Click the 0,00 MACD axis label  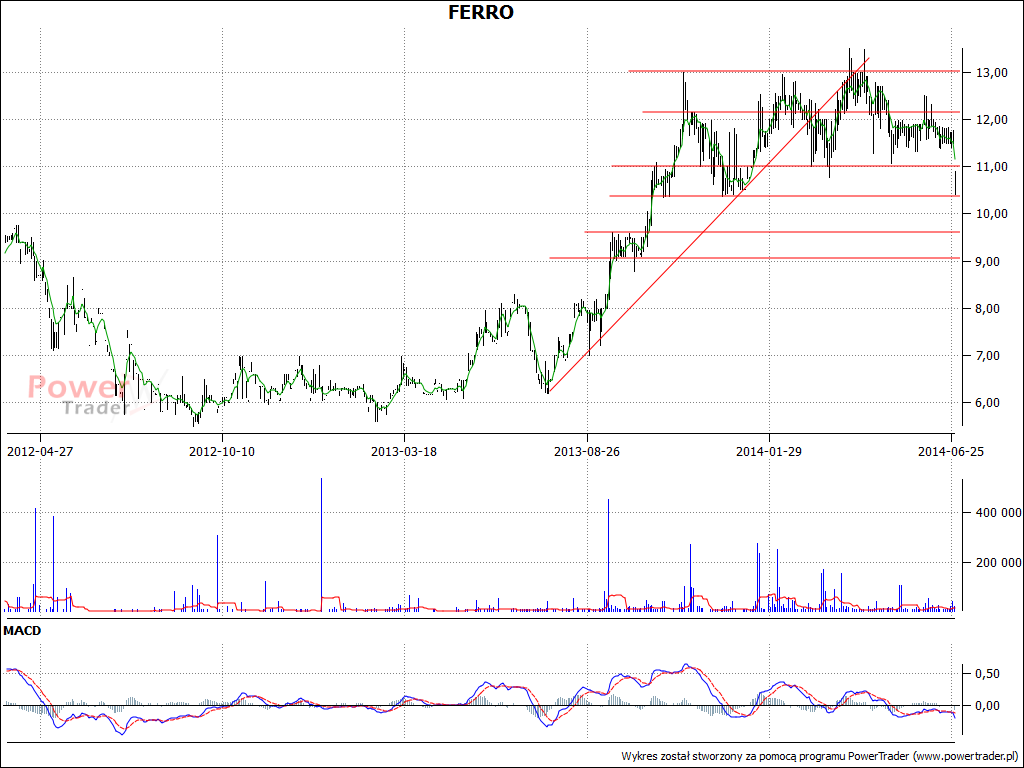pos(989,706)
